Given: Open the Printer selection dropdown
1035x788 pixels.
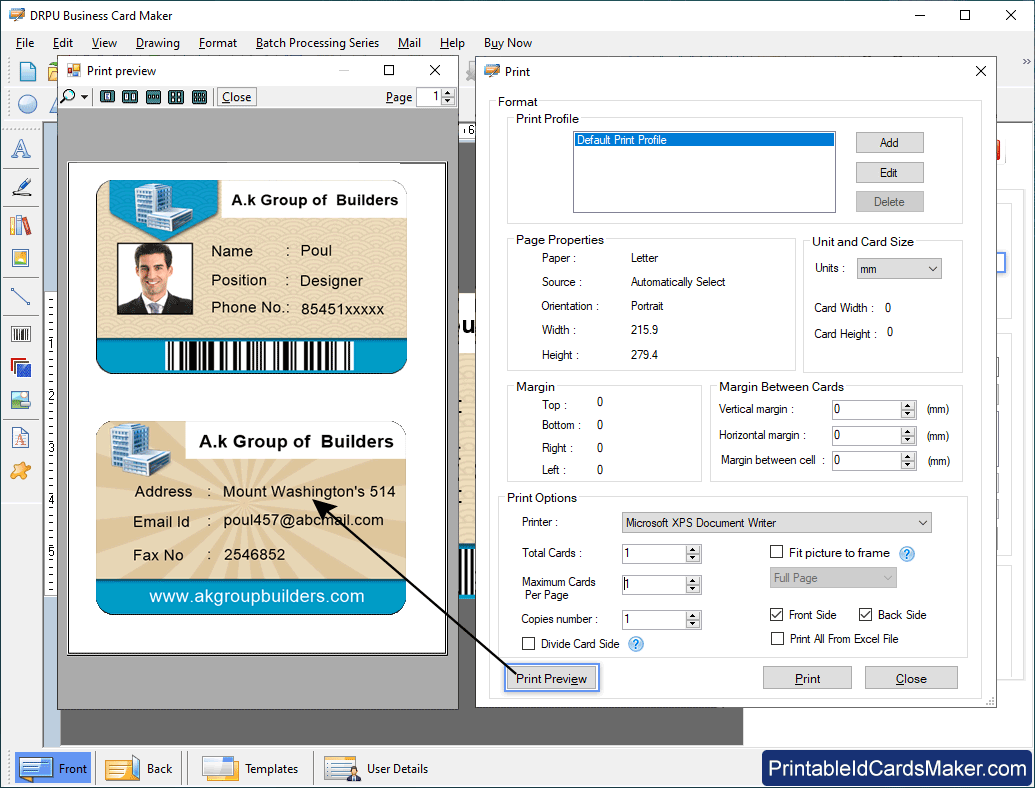Looking at the screenshot, I should (776, 523).
